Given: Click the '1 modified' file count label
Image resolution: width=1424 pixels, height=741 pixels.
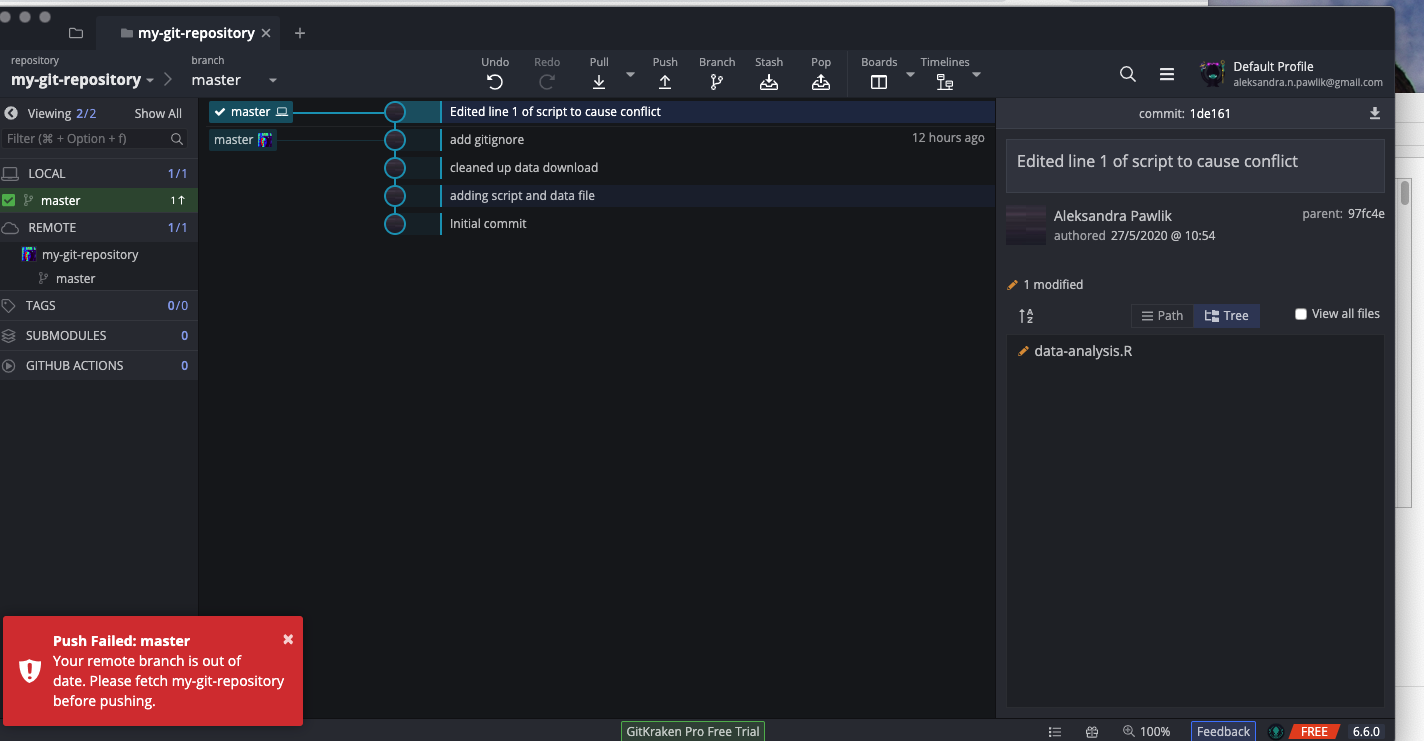Looking at the screenshot, I should pos(1053,285).
